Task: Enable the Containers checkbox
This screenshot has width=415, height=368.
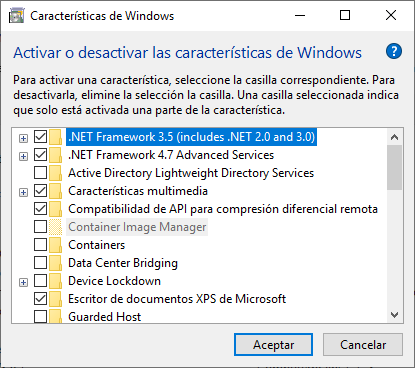Action: [40, 245]
